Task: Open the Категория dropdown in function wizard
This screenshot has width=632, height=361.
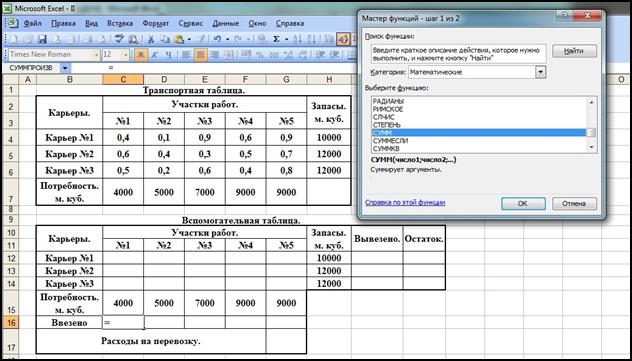Action: (540, 73)
